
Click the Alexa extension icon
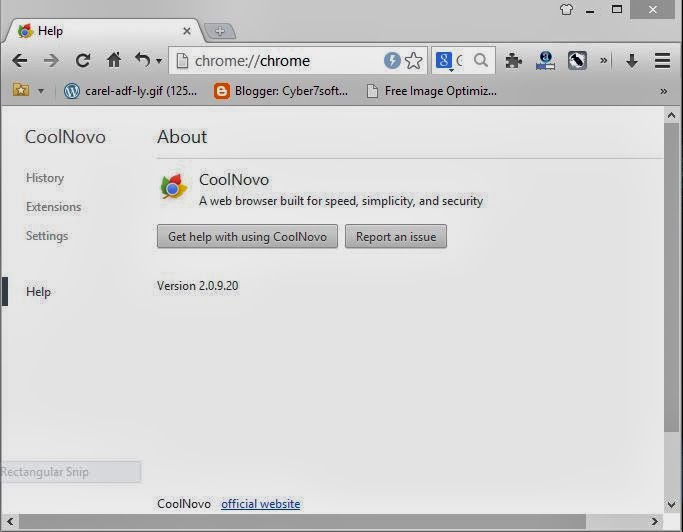545,61
